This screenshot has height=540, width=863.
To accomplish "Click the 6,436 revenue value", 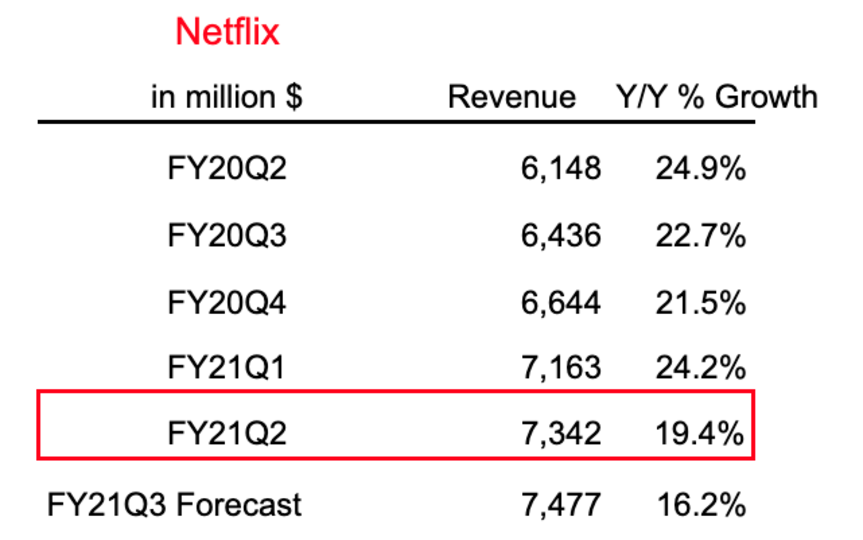I will point(561,236).
